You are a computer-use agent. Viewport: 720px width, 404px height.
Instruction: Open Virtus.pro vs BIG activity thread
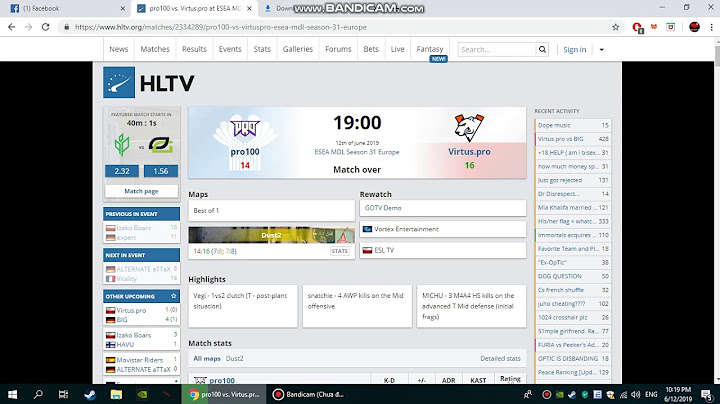click(x=573, y=139)
